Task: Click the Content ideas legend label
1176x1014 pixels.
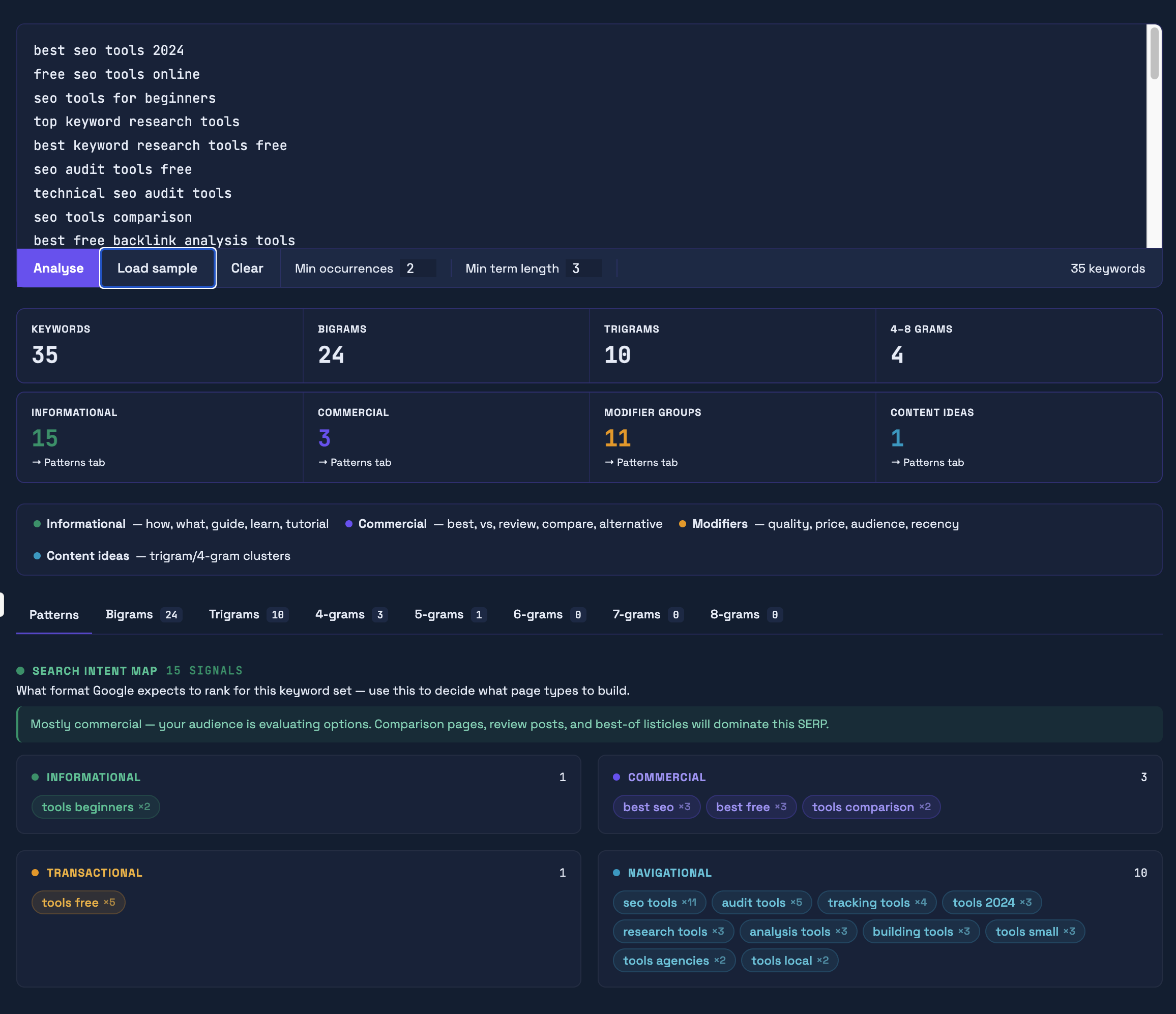Action: click(88, 555)
